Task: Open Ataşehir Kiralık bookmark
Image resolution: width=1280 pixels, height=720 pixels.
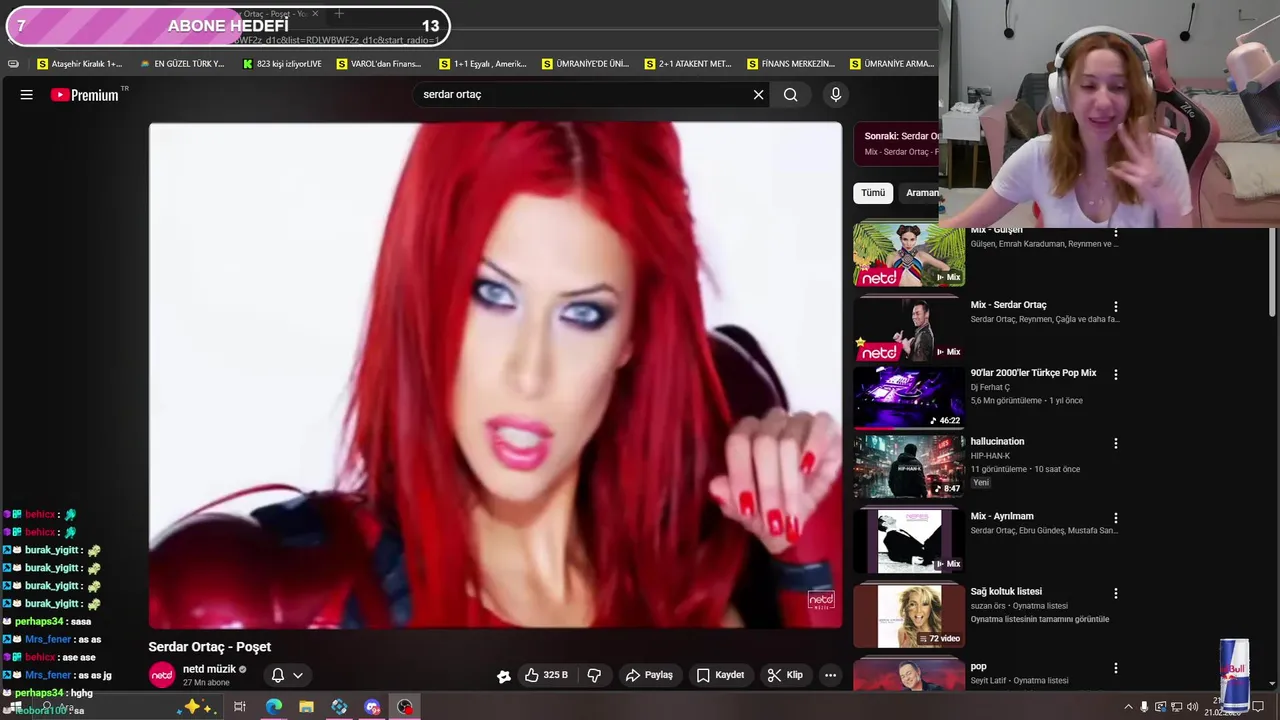Action: coord(79,64)
